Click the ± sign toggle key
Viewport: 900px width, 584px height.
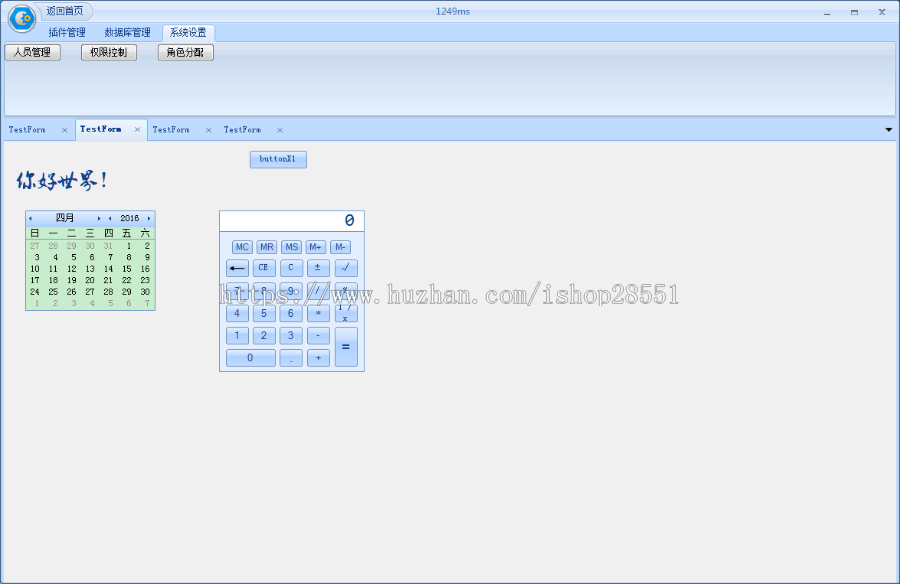pos(318,268)
